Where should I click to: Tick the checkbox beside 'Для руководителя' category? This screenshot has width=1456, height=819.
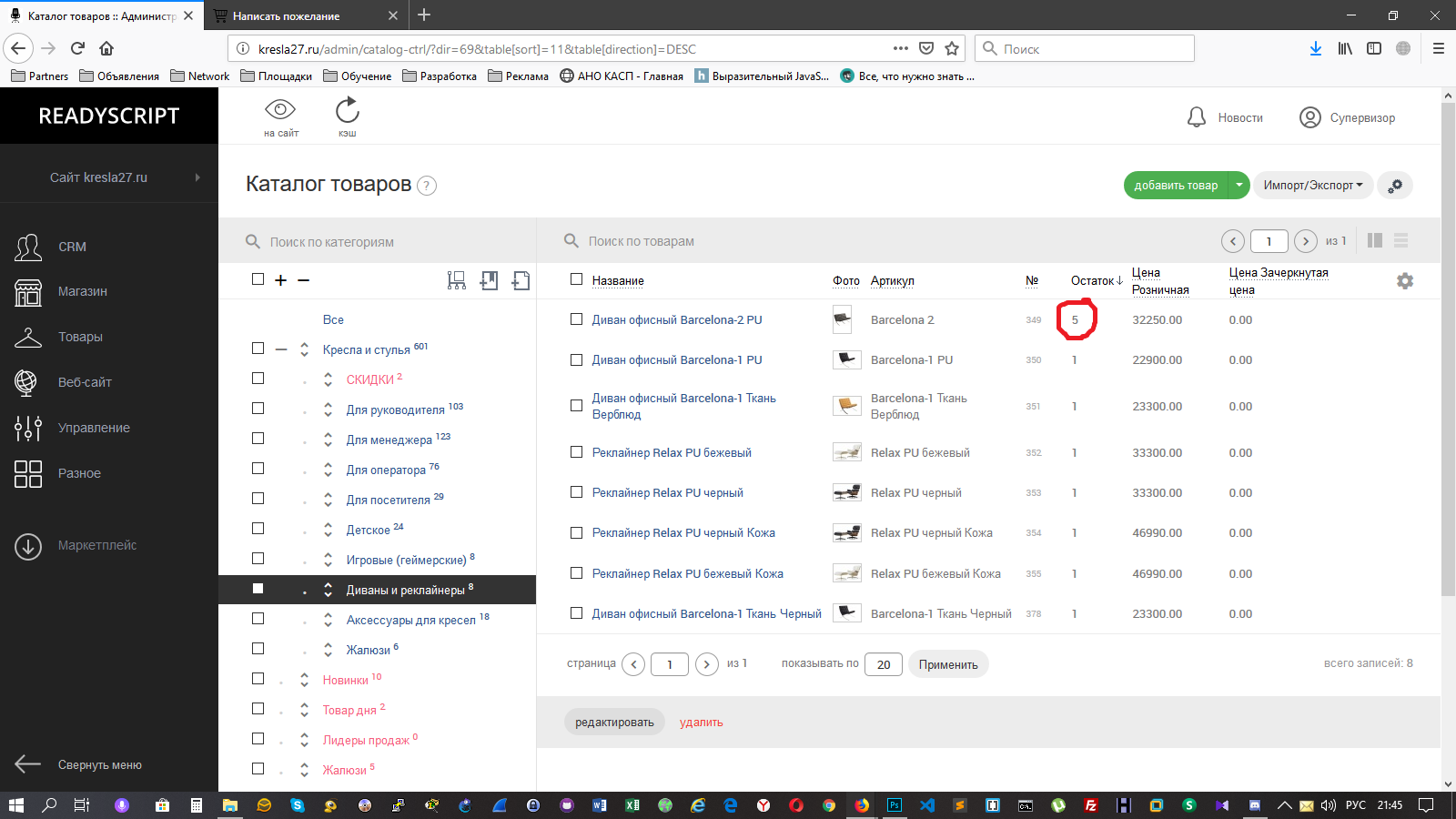point(258,409)
